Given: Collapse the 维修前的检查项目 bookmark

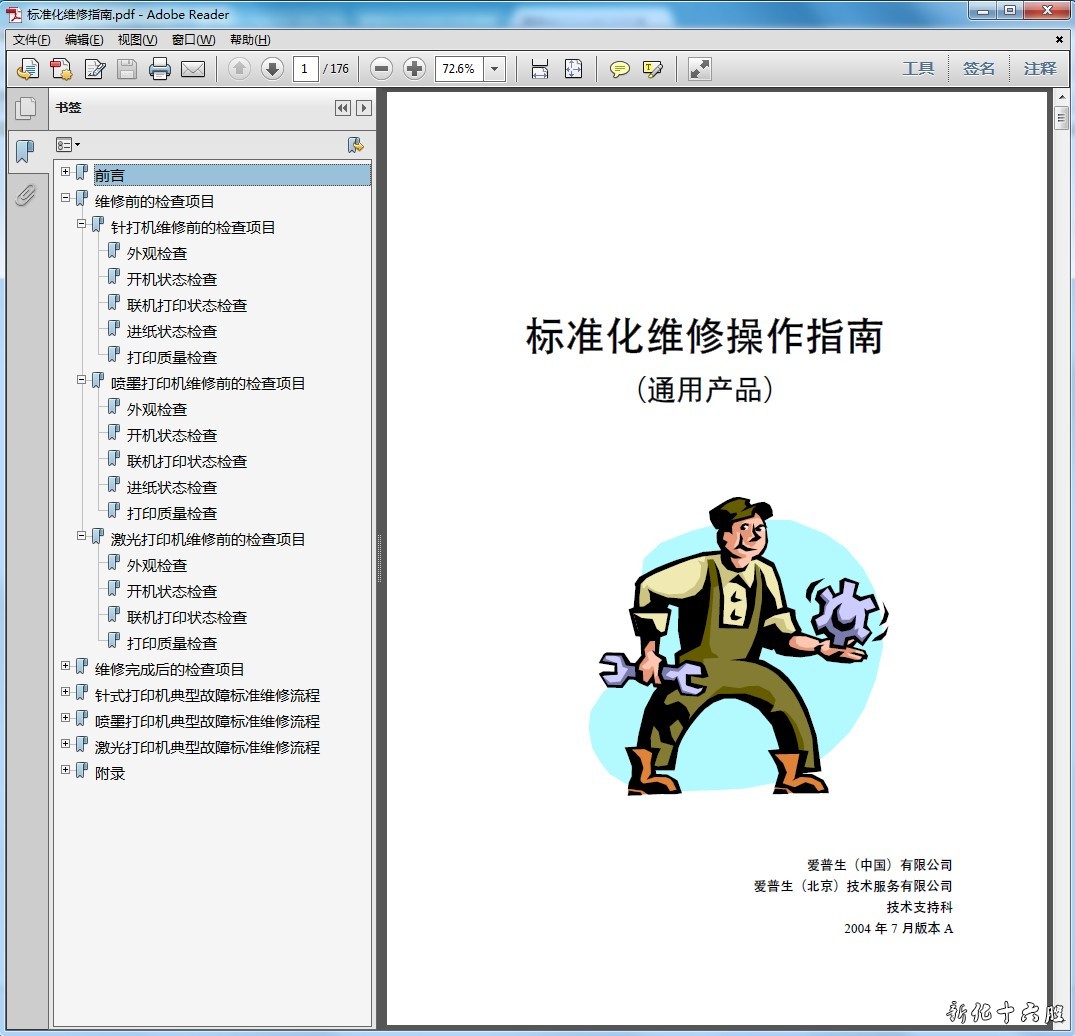Looking at the screenshot, I should click(x=66, y=198).
